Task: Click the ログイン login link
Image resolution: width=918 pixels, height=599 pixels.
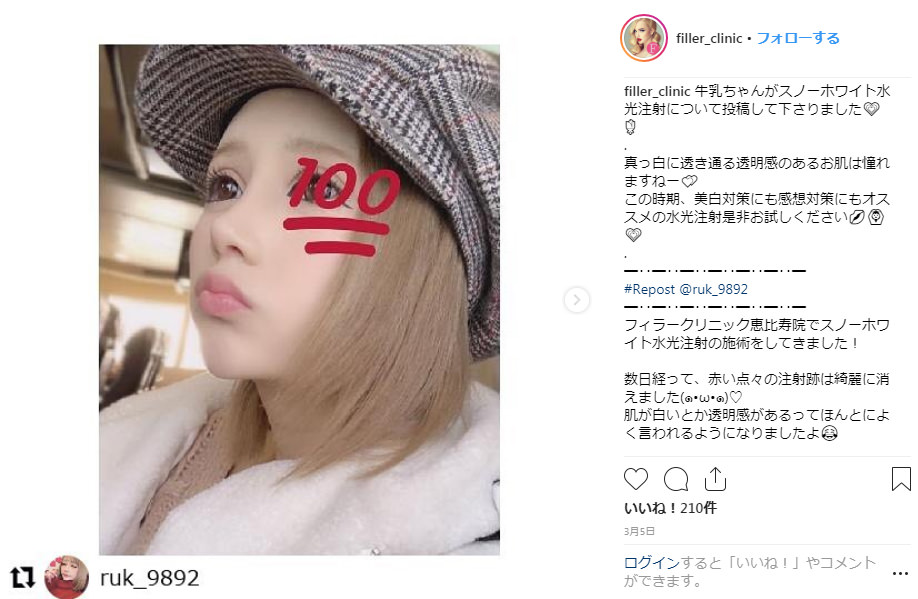Action: (x=652, y=563)
